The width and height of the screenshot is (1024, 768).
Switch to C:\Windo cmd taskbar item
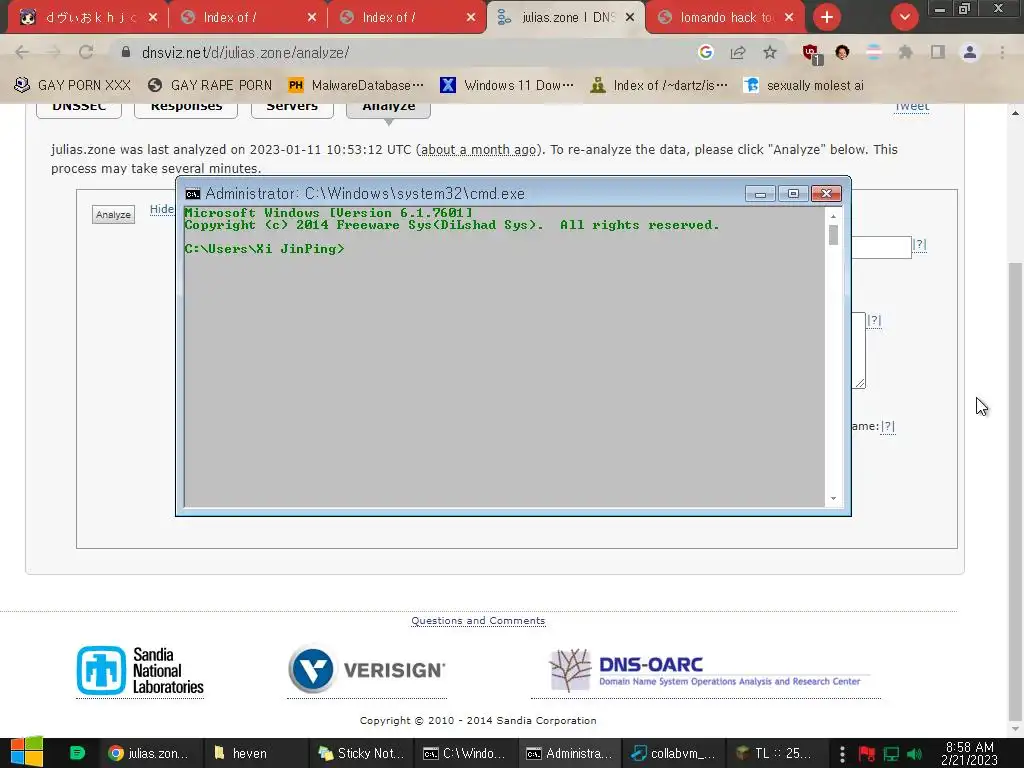point(464,753)
